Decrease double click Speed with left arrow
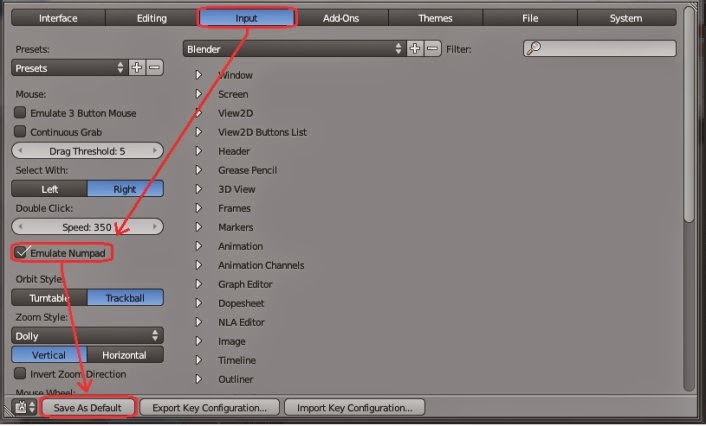This screenshot has height=426, width=706. click(20, 227)
